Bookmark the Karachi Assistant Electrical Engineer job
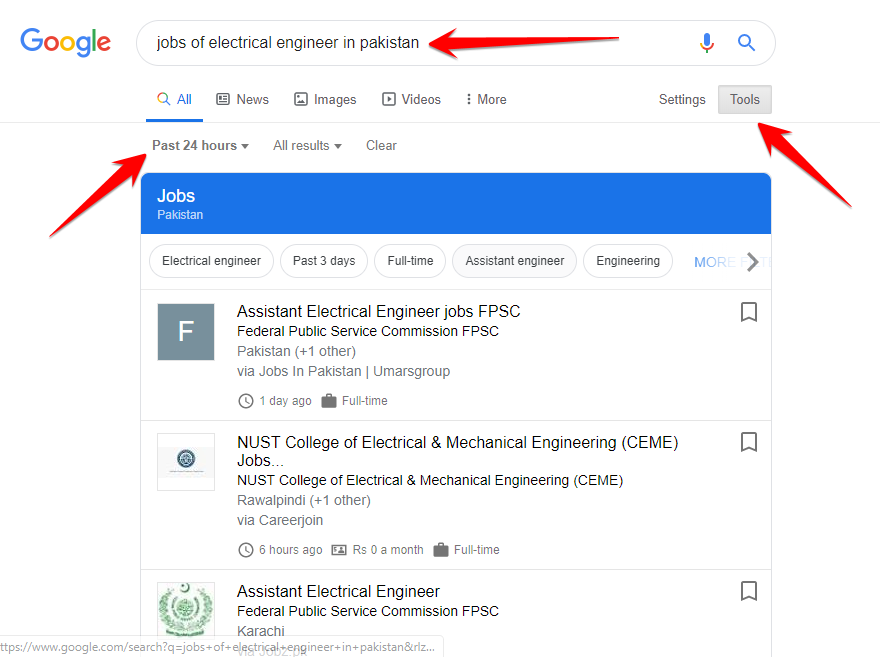Viewport: 880px width, 657px height. 749,591
